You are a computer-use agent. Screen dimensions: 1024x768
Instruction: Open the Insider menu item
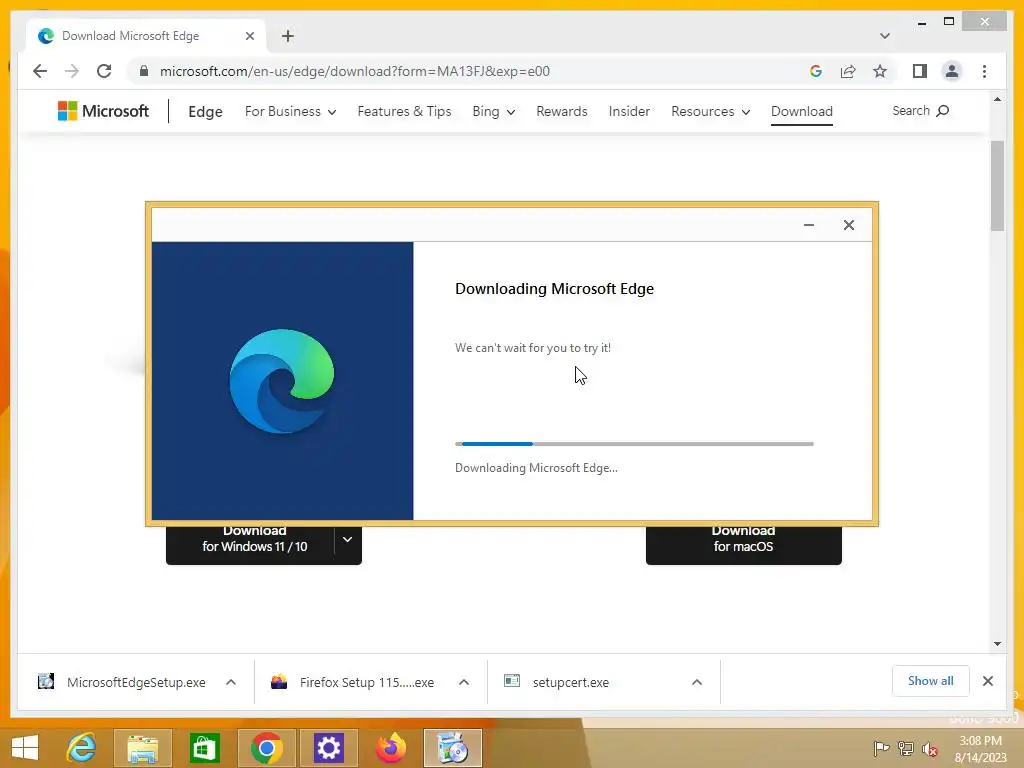[629, 112]
